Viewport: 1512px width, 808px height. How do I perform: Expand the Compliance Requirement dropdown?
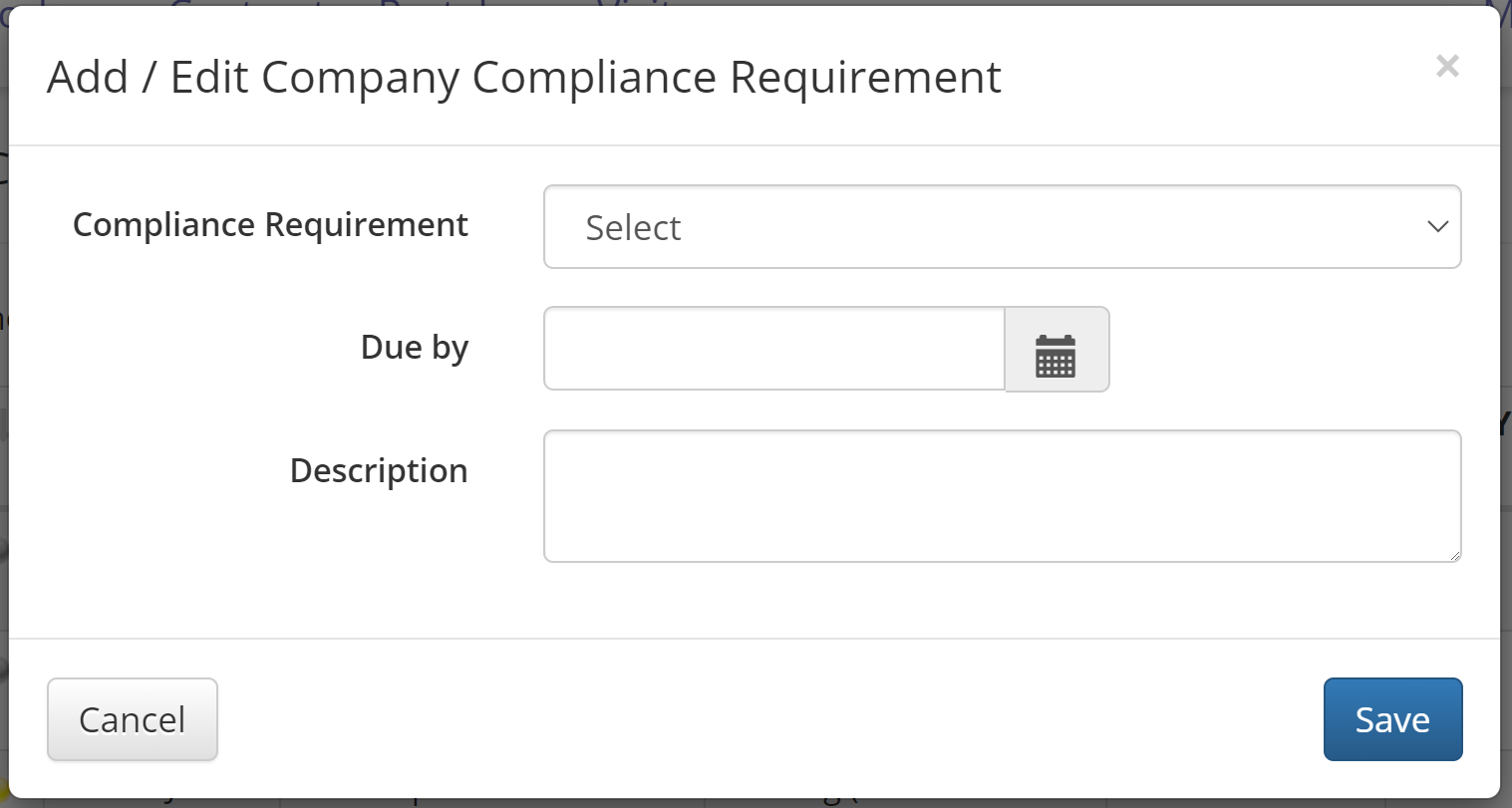coord(1002,227)
